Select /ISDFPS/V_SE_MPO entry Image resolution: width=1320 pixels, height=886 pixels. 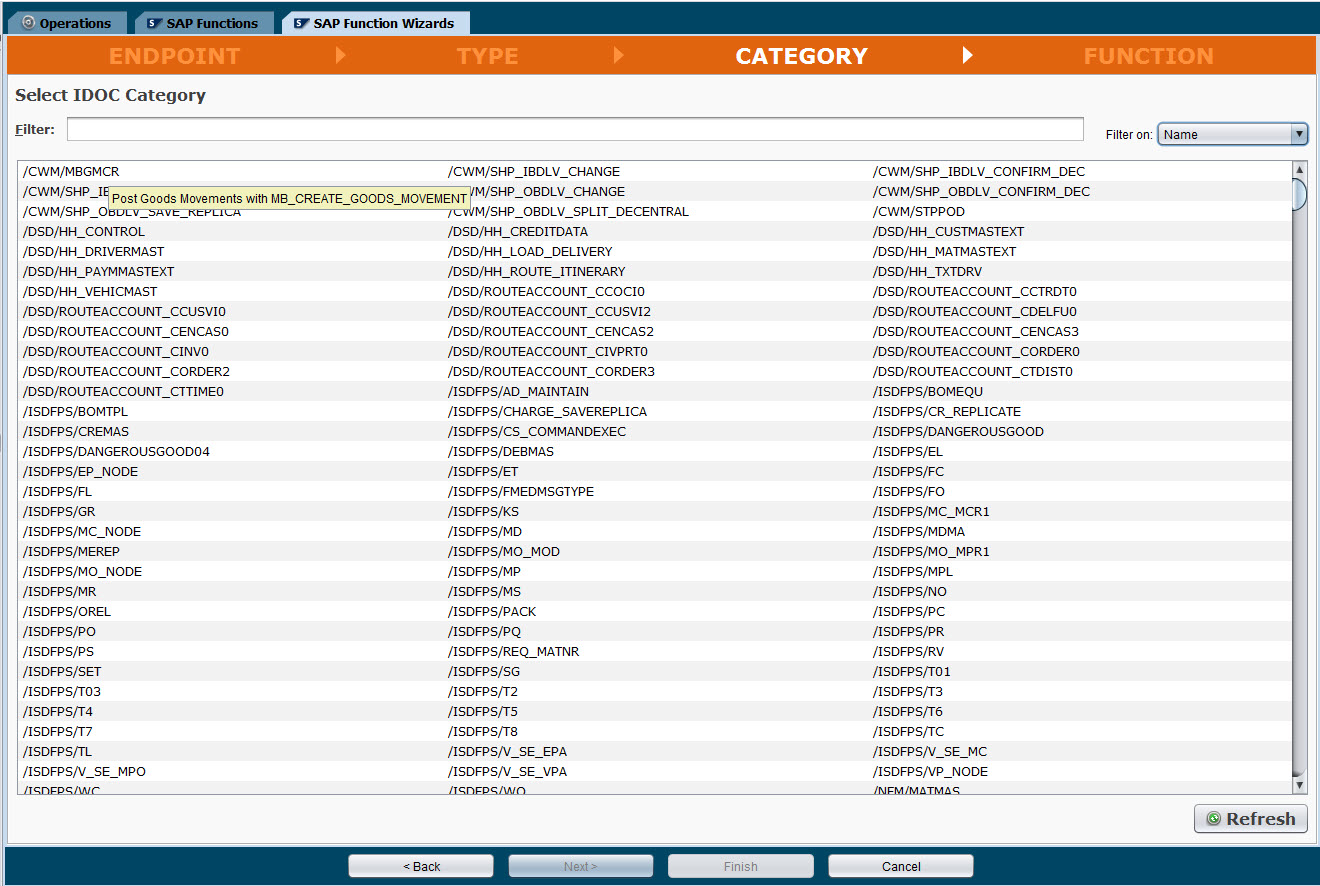[84, 772]
